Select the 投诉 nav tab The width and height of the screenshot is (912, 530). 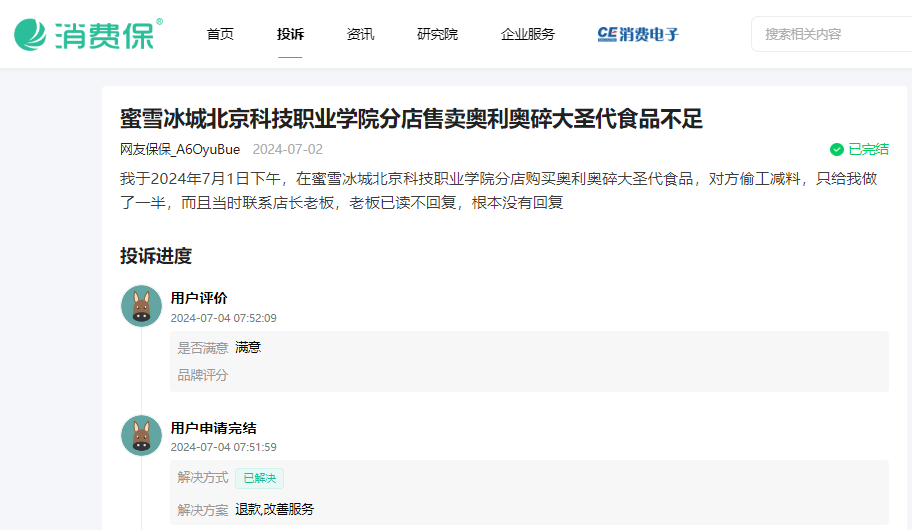click(x=290, y=34)
